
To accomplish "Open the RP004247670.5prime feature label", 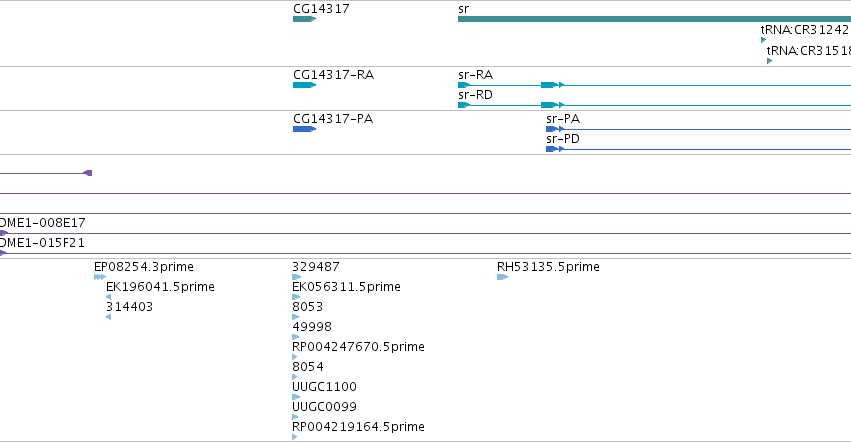I will [358, 347].
